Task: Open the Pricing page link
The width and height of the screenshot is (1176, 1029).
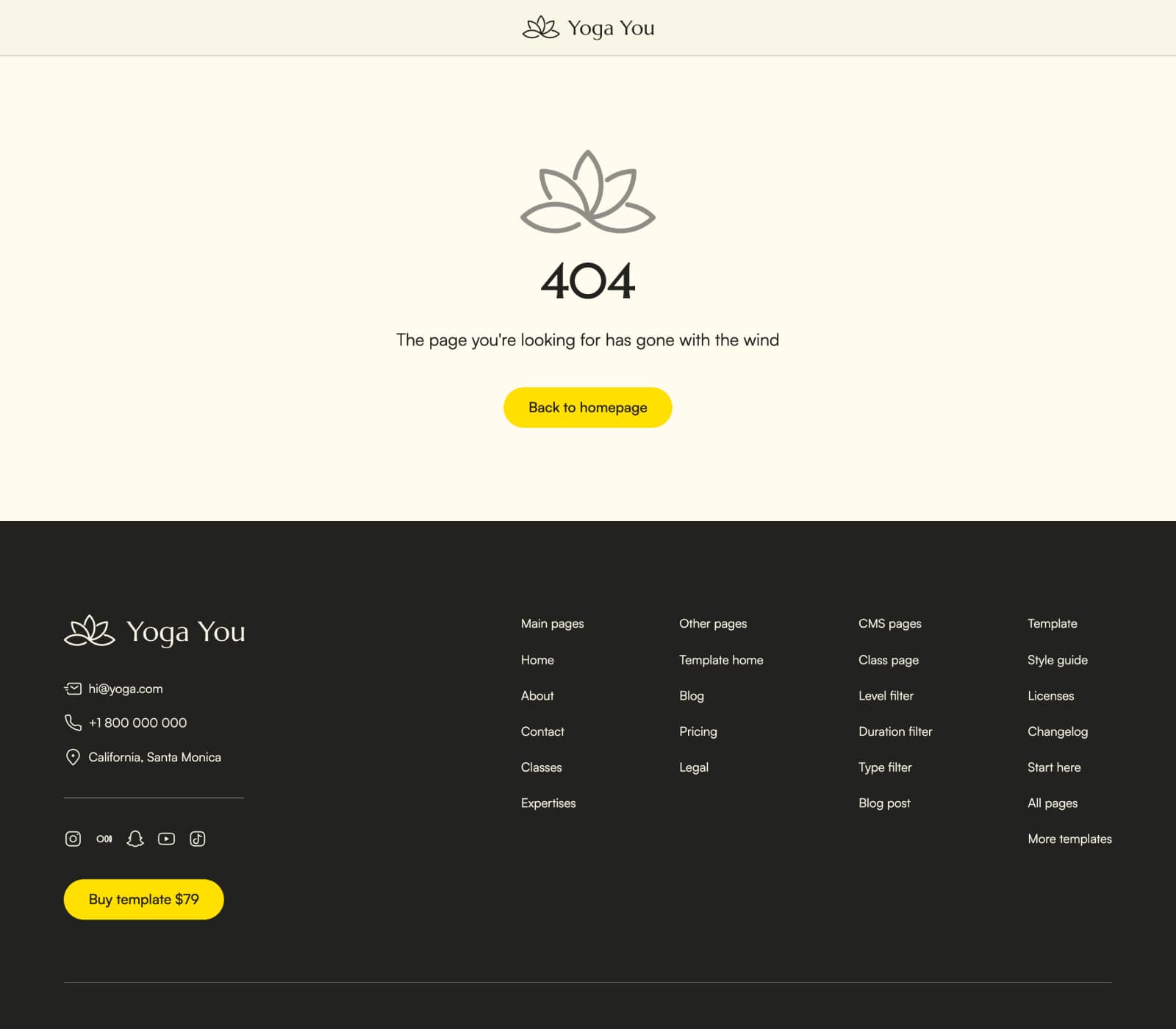Action: point(698,731)
